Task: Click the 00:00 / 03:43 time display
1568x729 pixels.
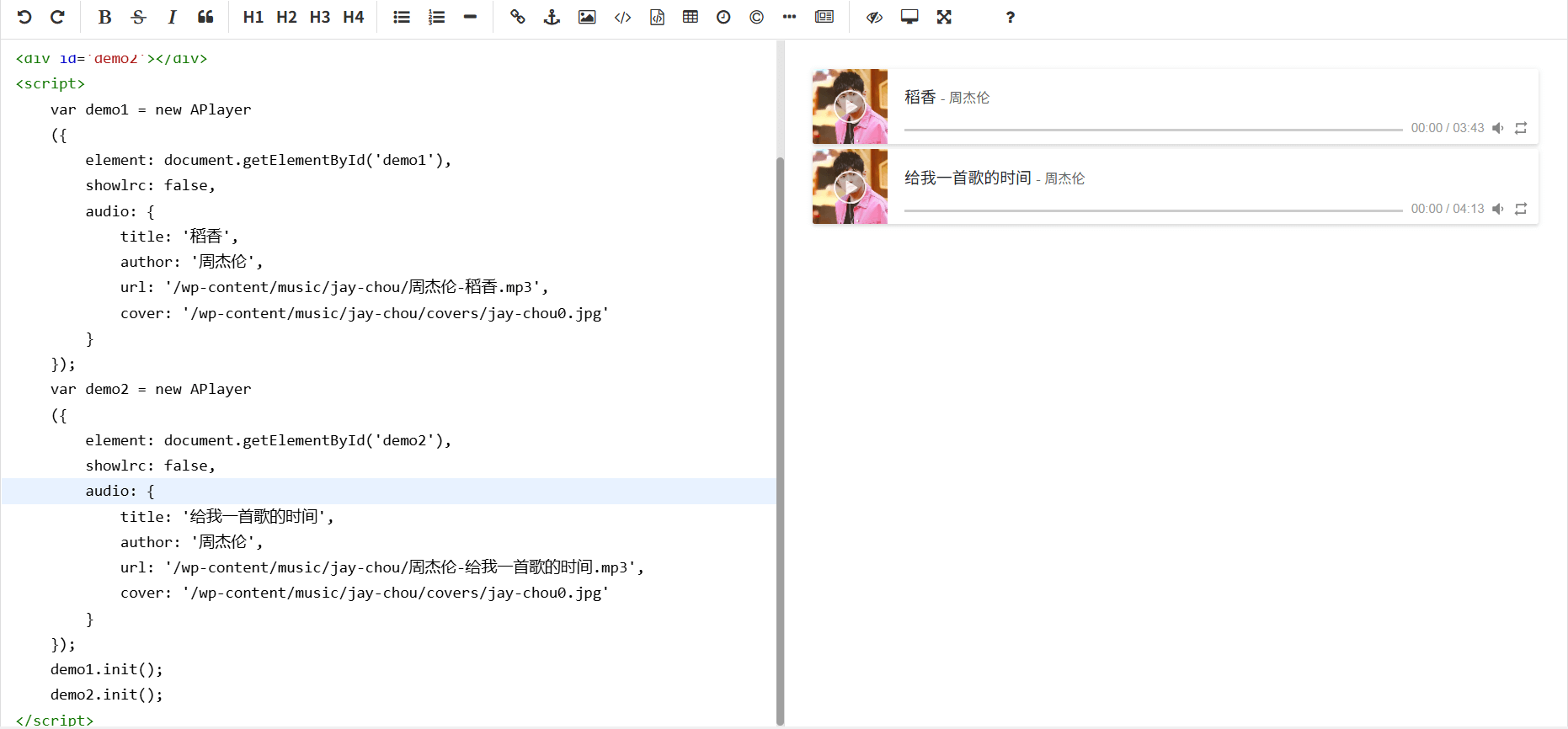Action: pyautogui.click(x=1448, y=128)
